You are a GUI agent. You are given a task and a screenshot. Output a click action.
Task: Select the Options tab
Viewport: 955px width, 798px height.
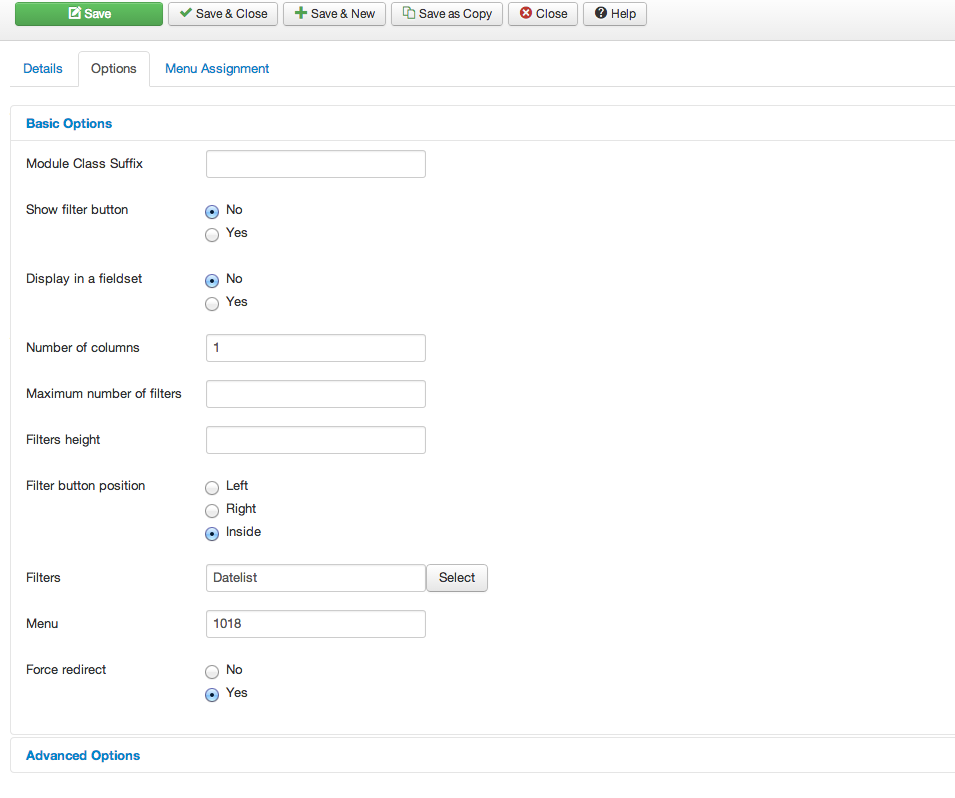point(113,69)
